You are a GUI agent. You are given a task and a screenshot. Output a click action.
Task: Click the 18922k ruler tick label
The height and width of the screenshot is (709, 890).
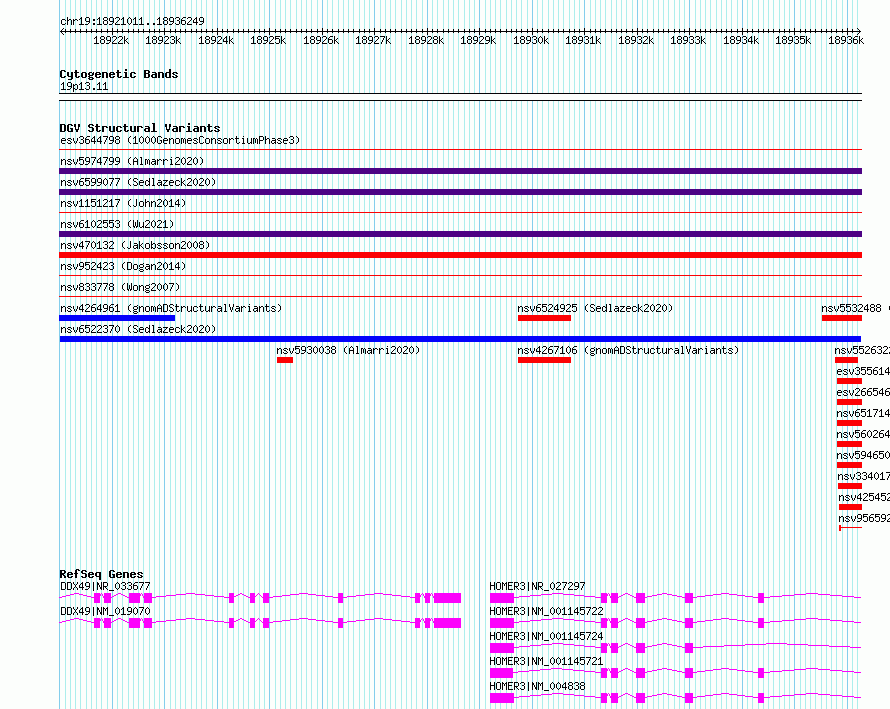coord(111,40)
